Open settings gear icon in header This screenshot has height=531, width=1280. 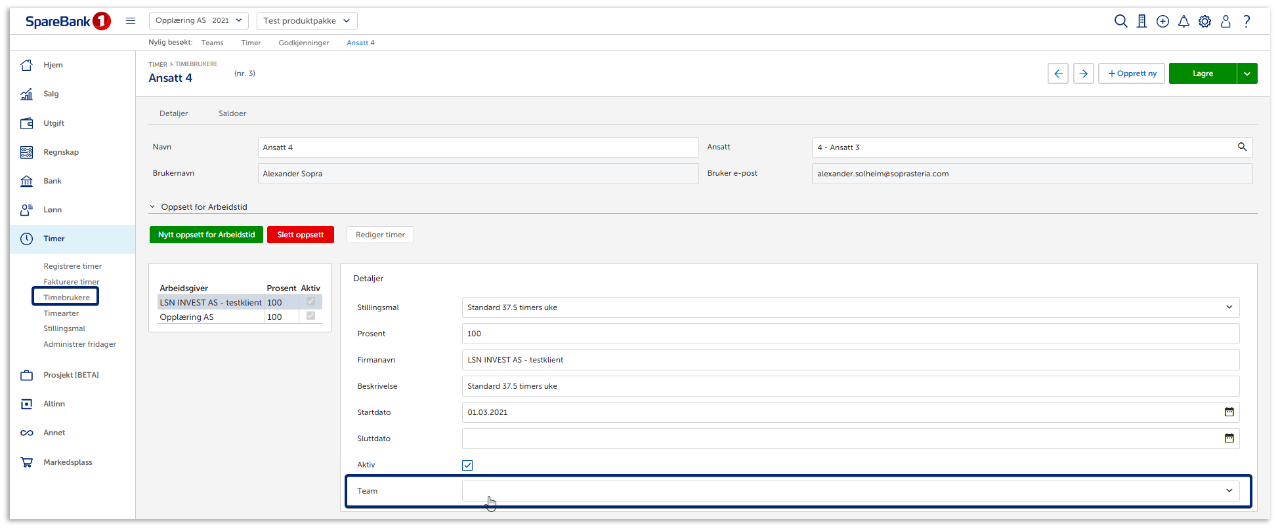click(x=1205, y=21)
